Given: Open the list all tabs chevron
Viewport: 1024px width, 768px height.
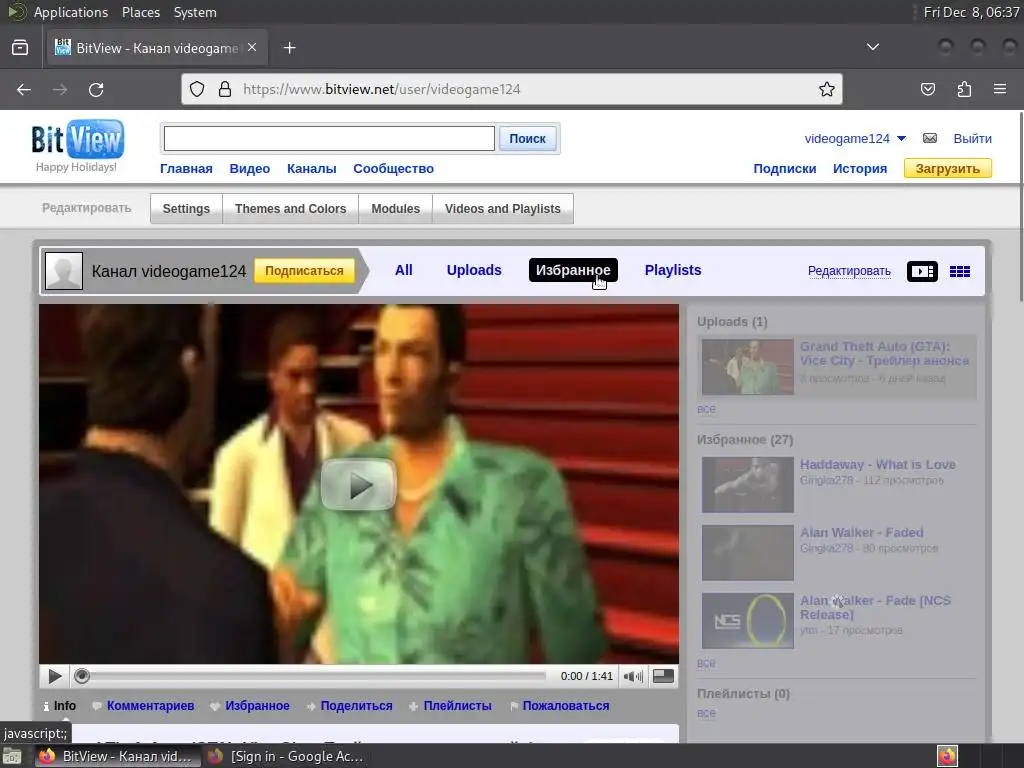Looking at the screenshot, I should 872,47.
